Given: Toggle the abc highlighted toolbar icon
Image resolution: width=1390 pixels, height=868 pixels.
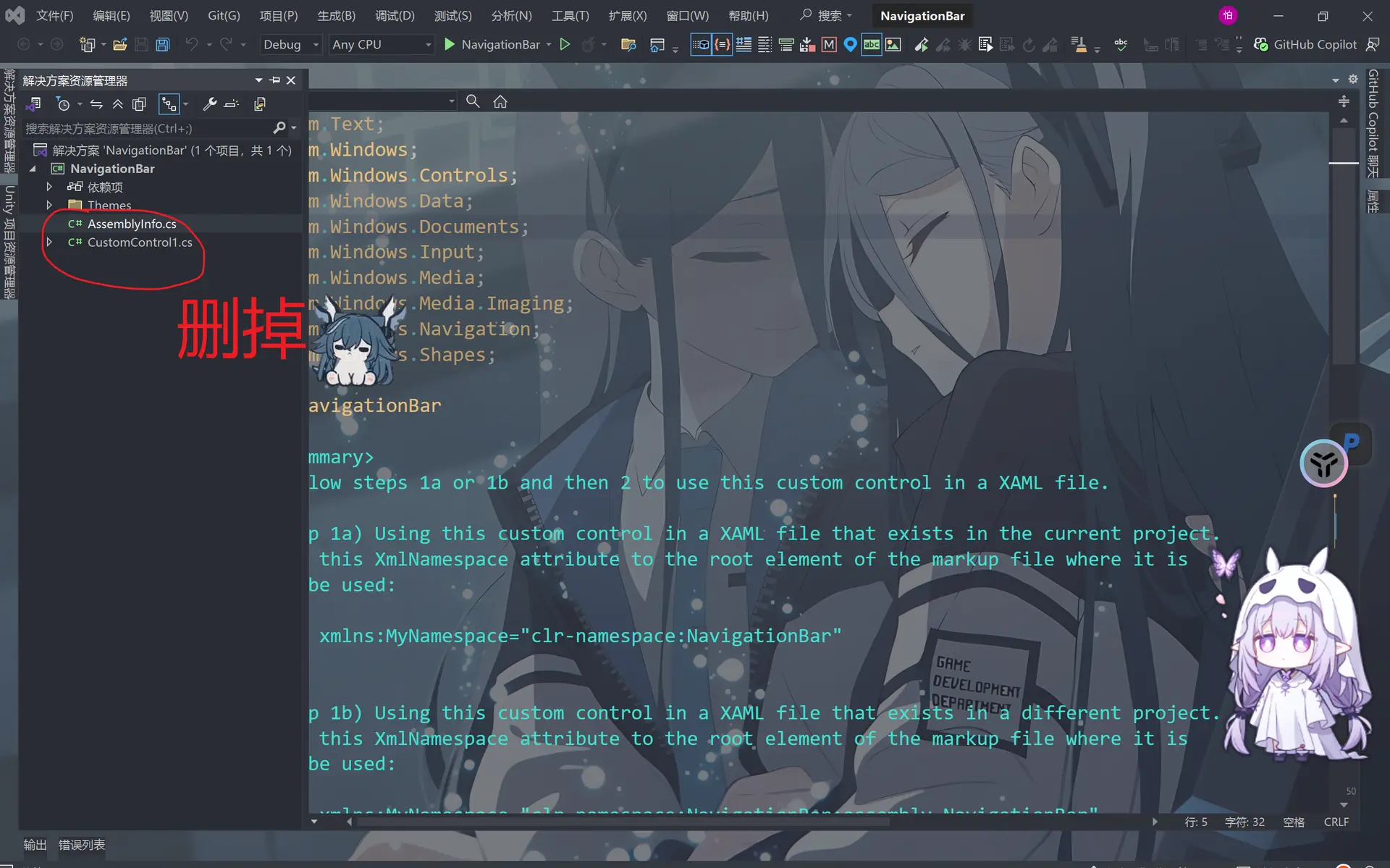Looking at the screenshot, I should (x=872, y=45).
